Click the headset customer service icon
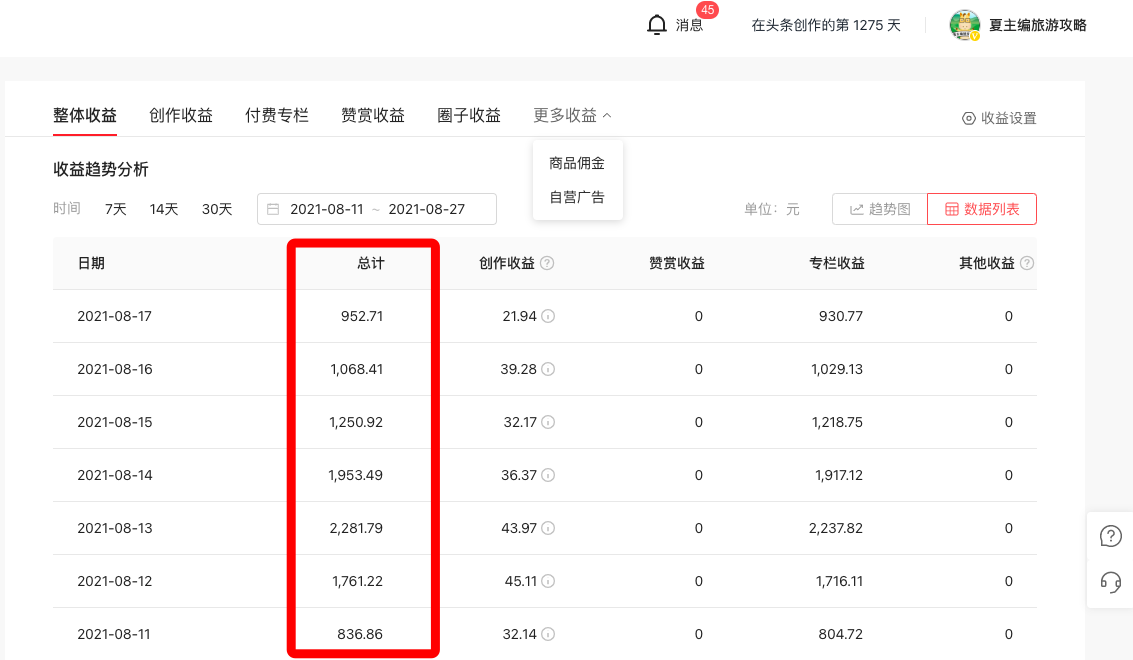1133x660 pixels. (1110, 581)
